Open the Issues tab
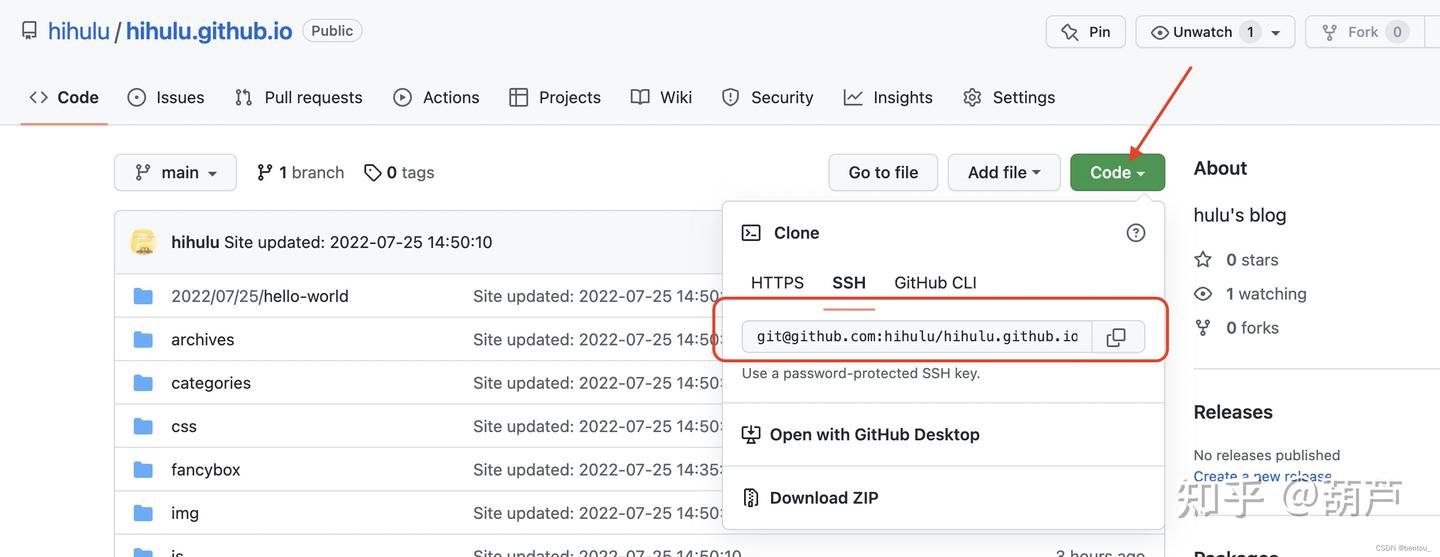 [x=166, y=97]
